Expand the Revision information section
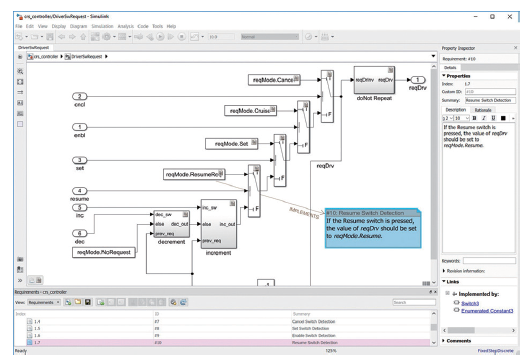Screen dimensions: 525x361 click(x=464, y=271)
